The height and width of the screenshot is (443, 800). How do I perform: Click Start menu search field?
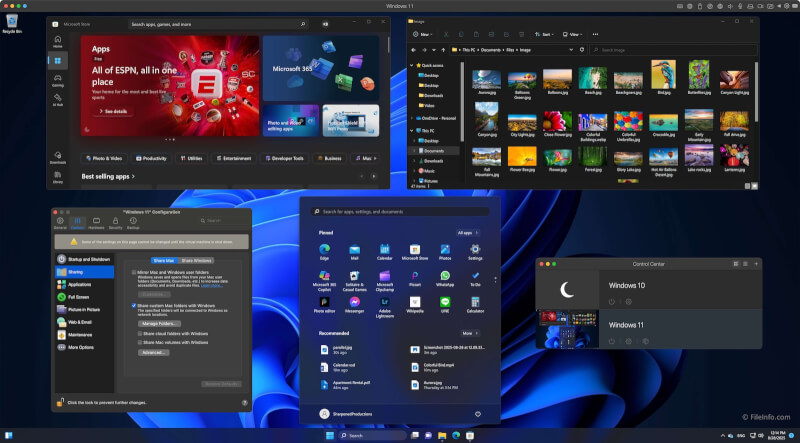click(x=400, y=211)
